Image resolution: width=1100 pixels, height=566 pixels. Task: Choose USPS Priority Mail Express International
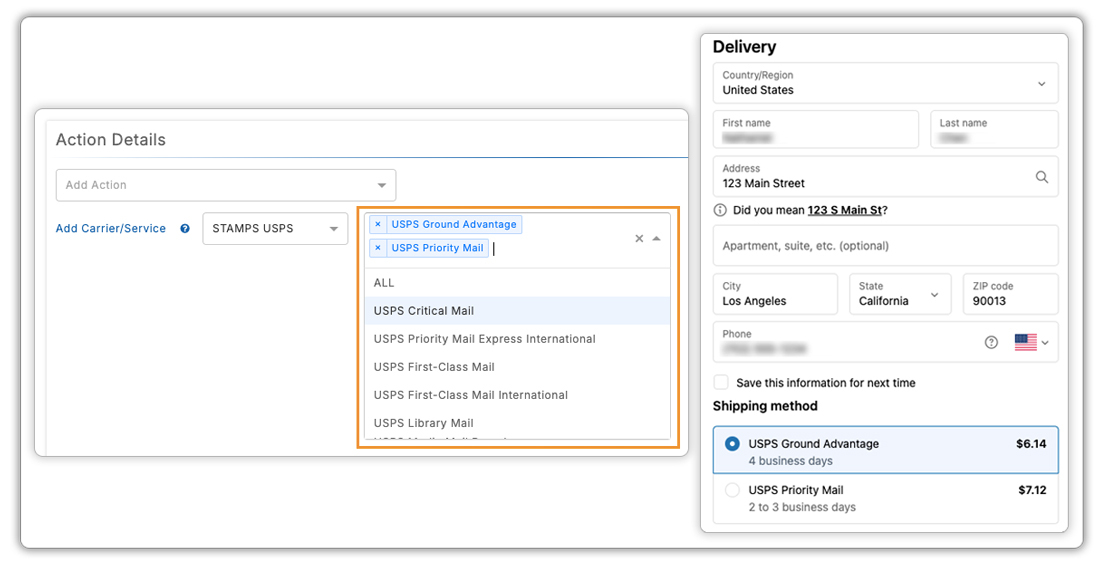pos(517,339)
